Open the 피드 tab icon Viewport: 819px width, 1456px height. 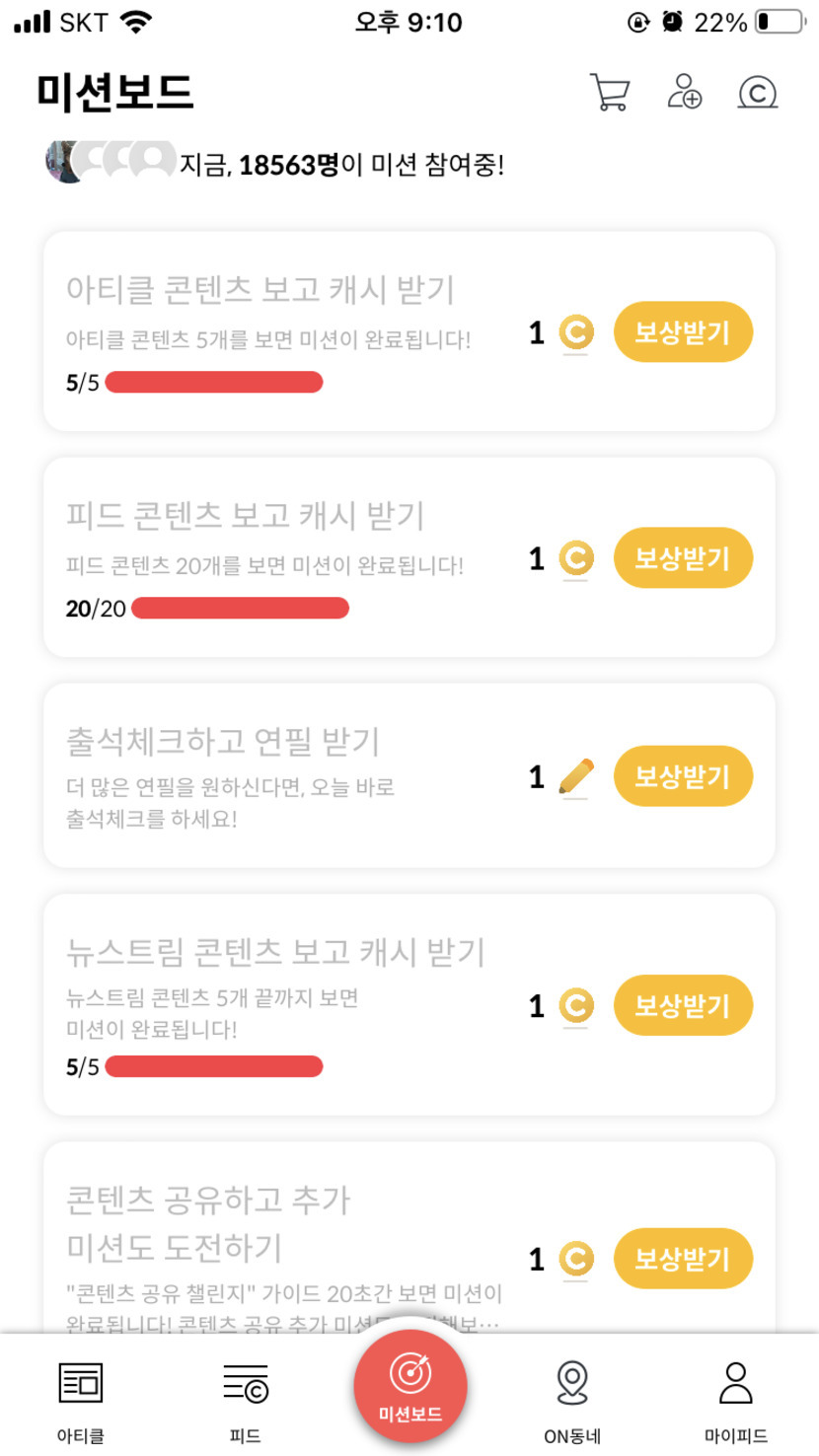click(x=245, y=1382)
